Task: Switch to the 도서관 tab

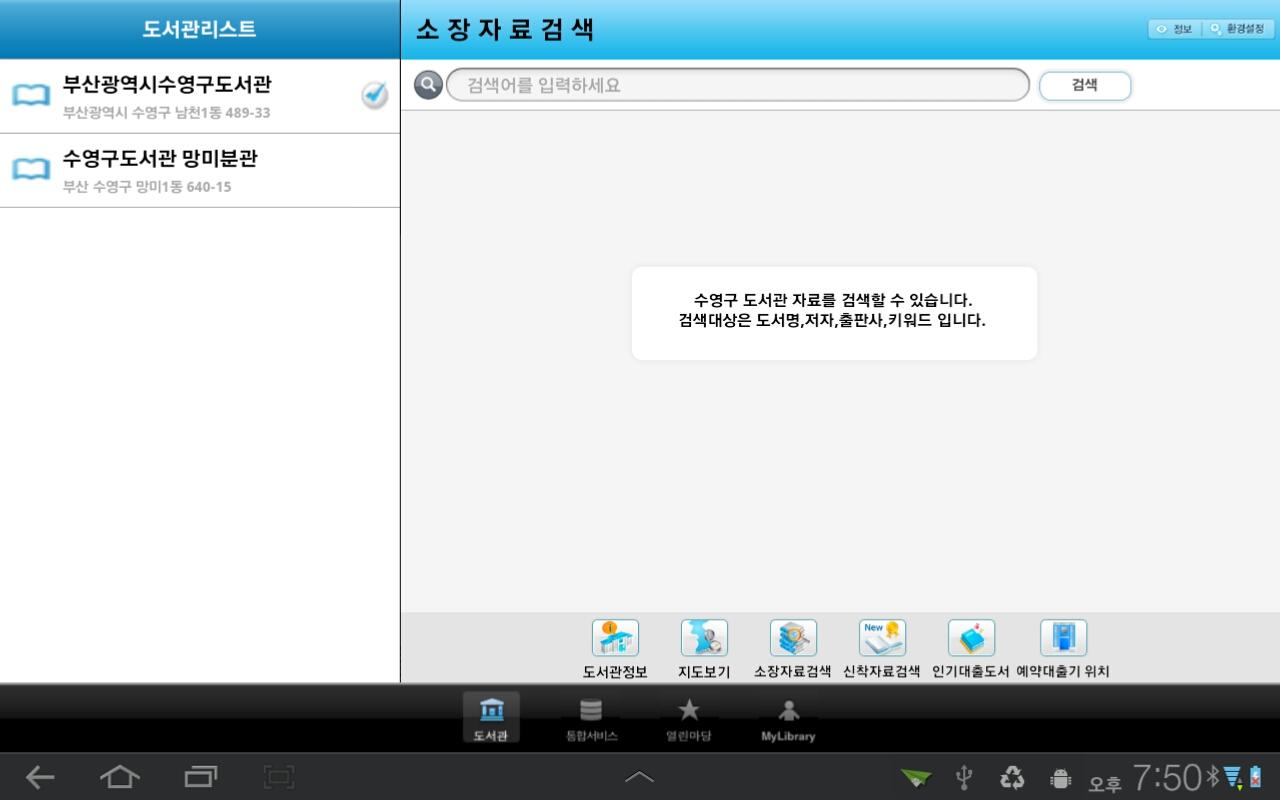Action: tap(491, 718)
